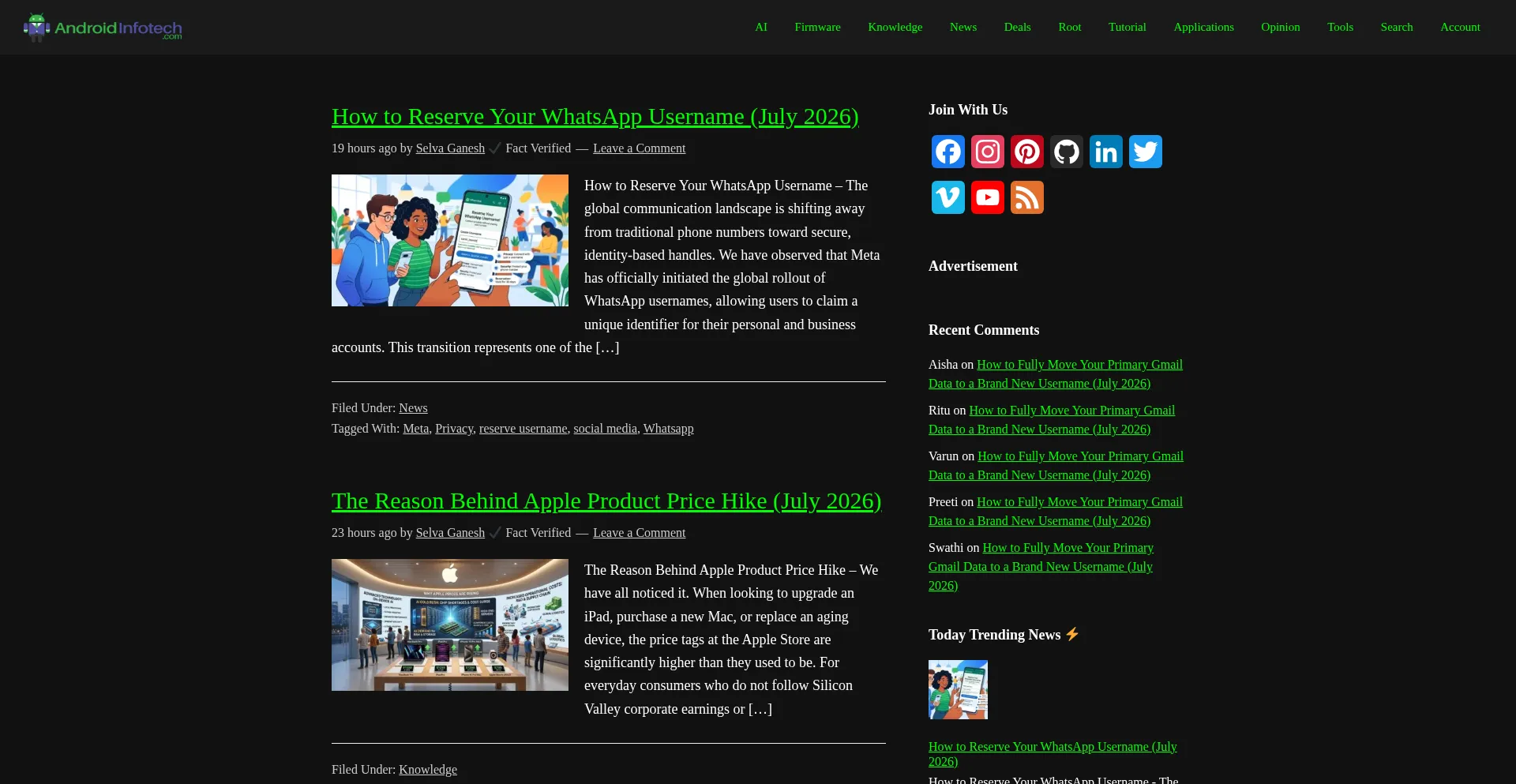Open the LinkedIn social icon
The image size is (1516, 784).
coord(1106,152)
